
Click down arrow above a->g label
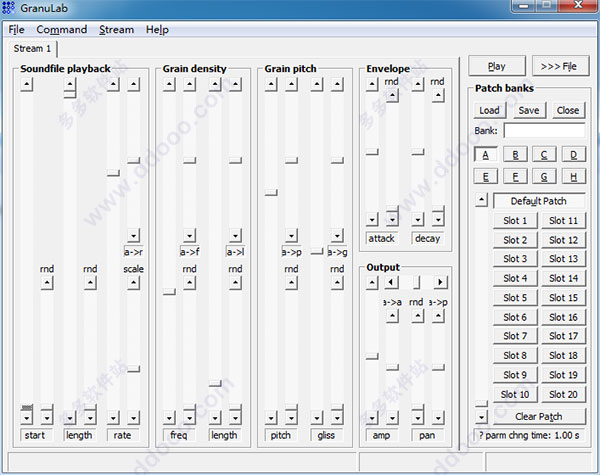click(x=337, y=235)
